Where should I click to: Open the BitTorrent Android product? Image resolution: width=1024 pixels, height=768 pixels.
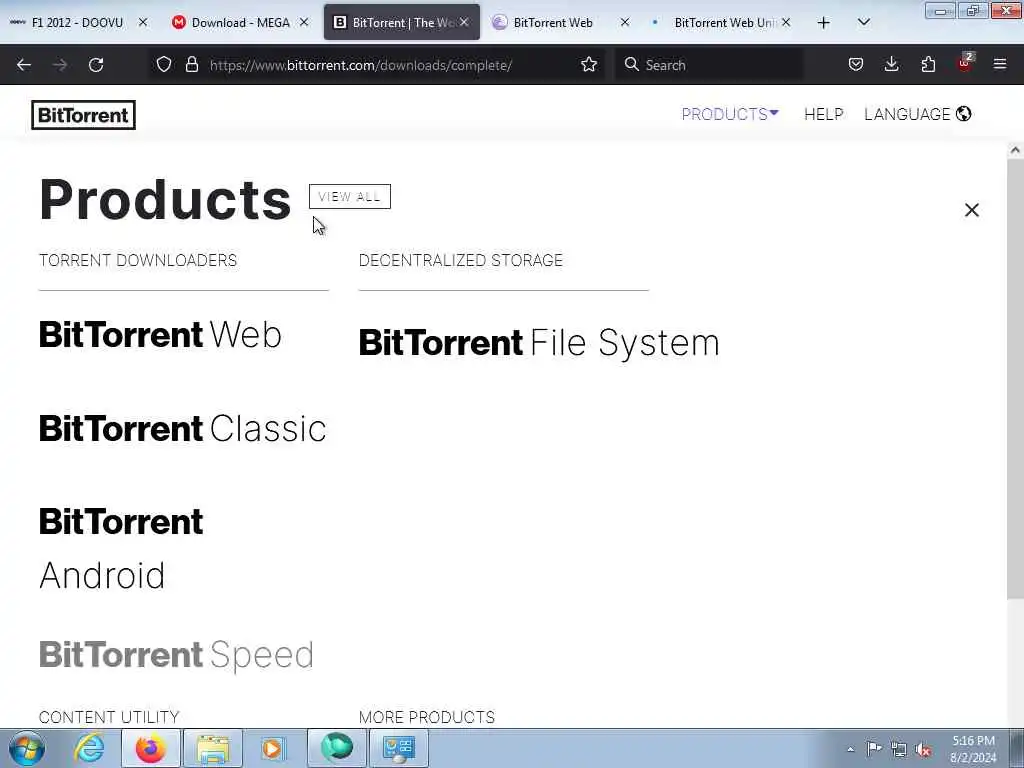pos(121,549)
